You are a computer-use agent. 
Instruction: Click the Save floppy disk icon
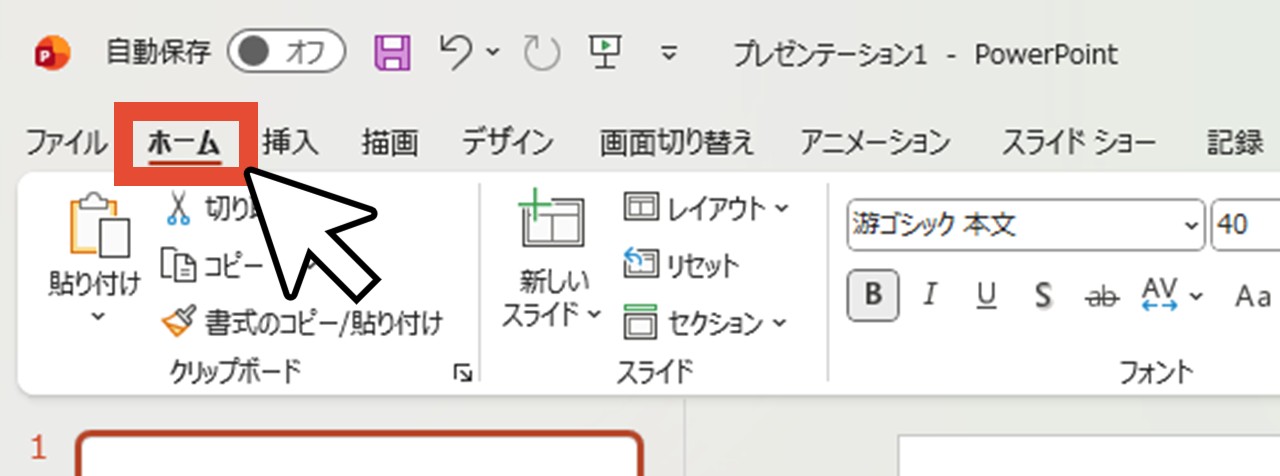click(392, 52)
